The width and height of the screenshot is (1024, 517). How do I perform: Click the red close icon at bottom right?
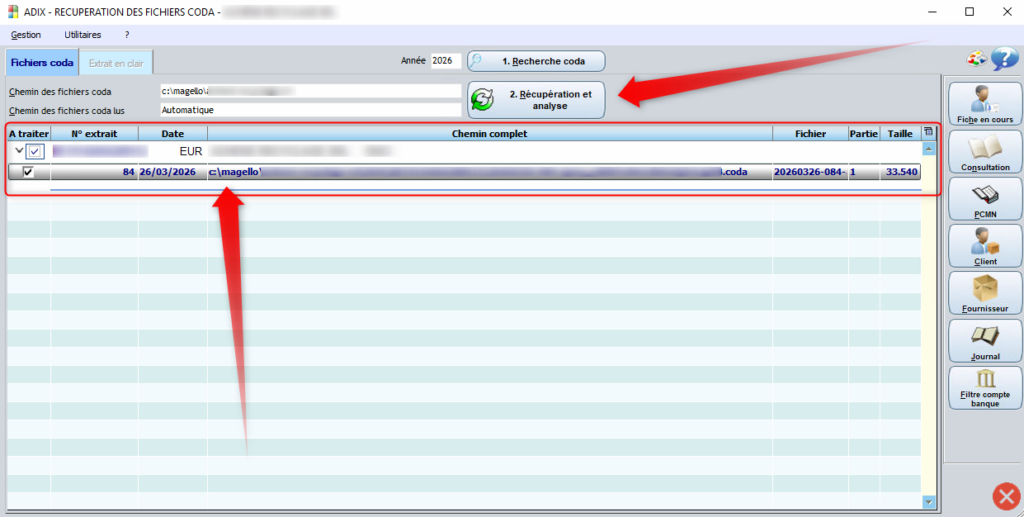pos(1005,496)
